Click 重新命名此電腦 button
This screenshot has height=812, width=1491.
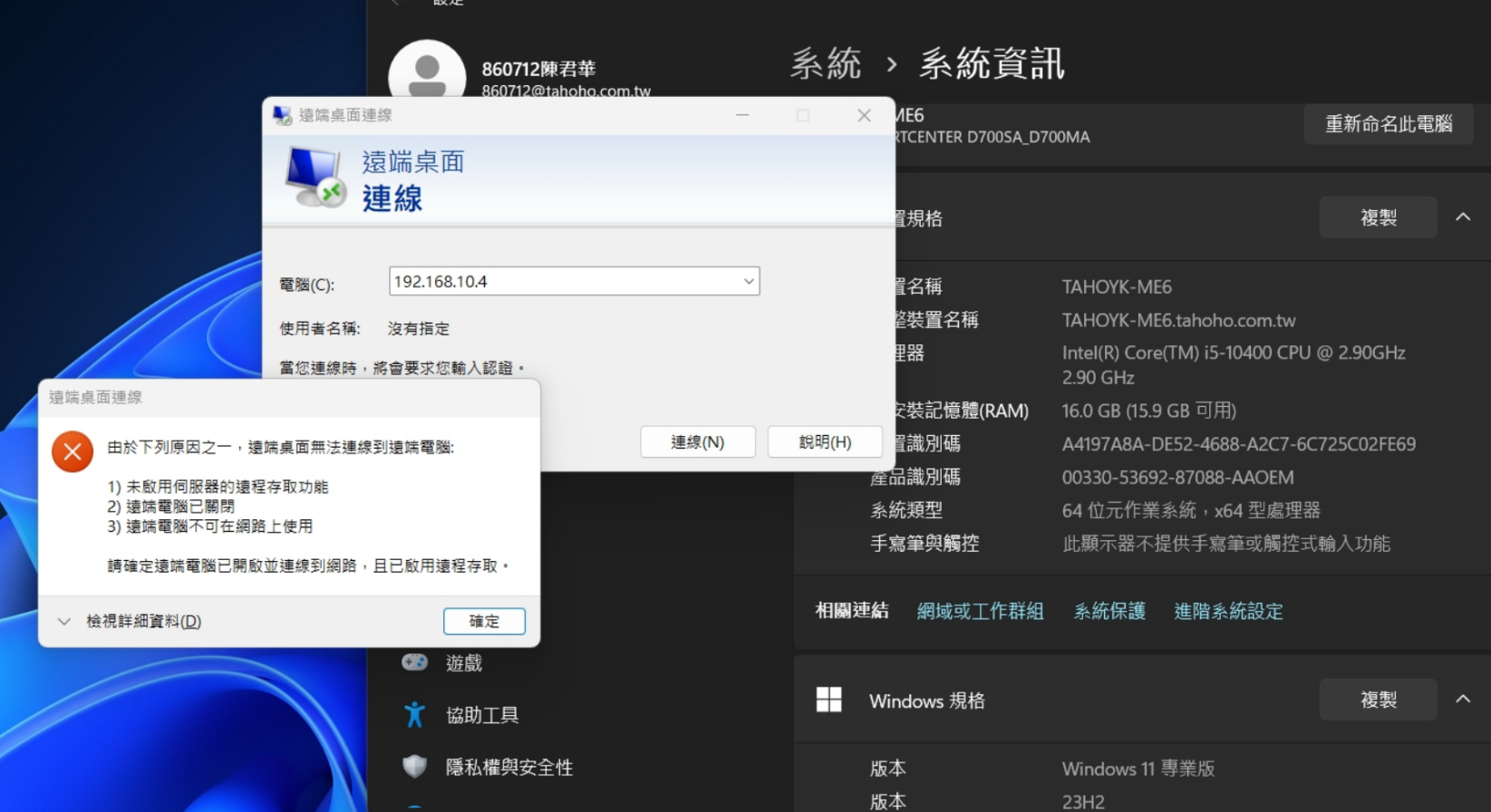[x=1388, y=124]
